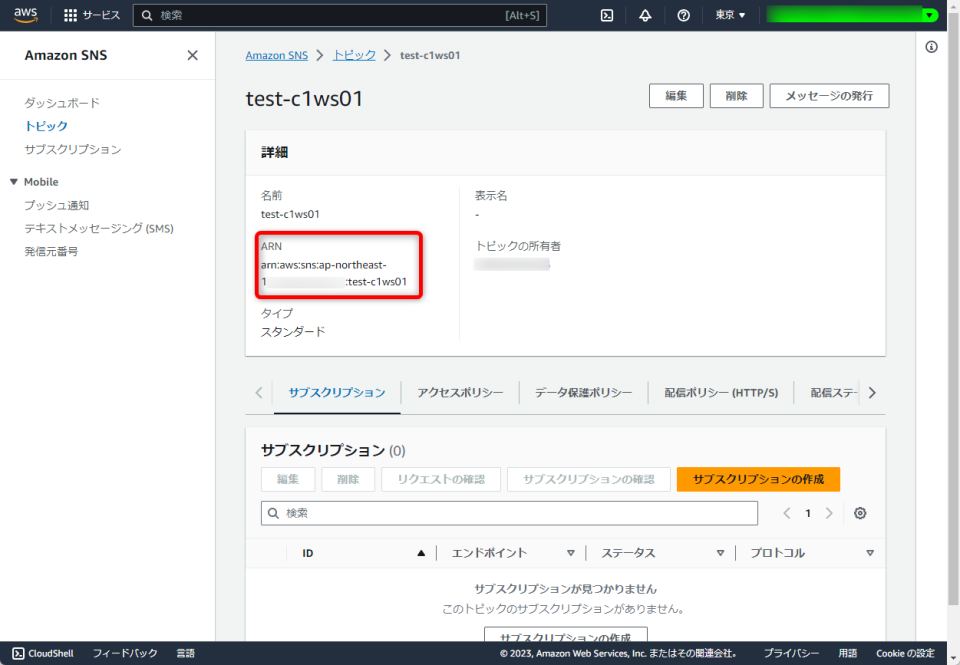Click the subscription search input field
The height and width of the screenshot is (665, 960).
pyautogui.click(x=510, y=512)
